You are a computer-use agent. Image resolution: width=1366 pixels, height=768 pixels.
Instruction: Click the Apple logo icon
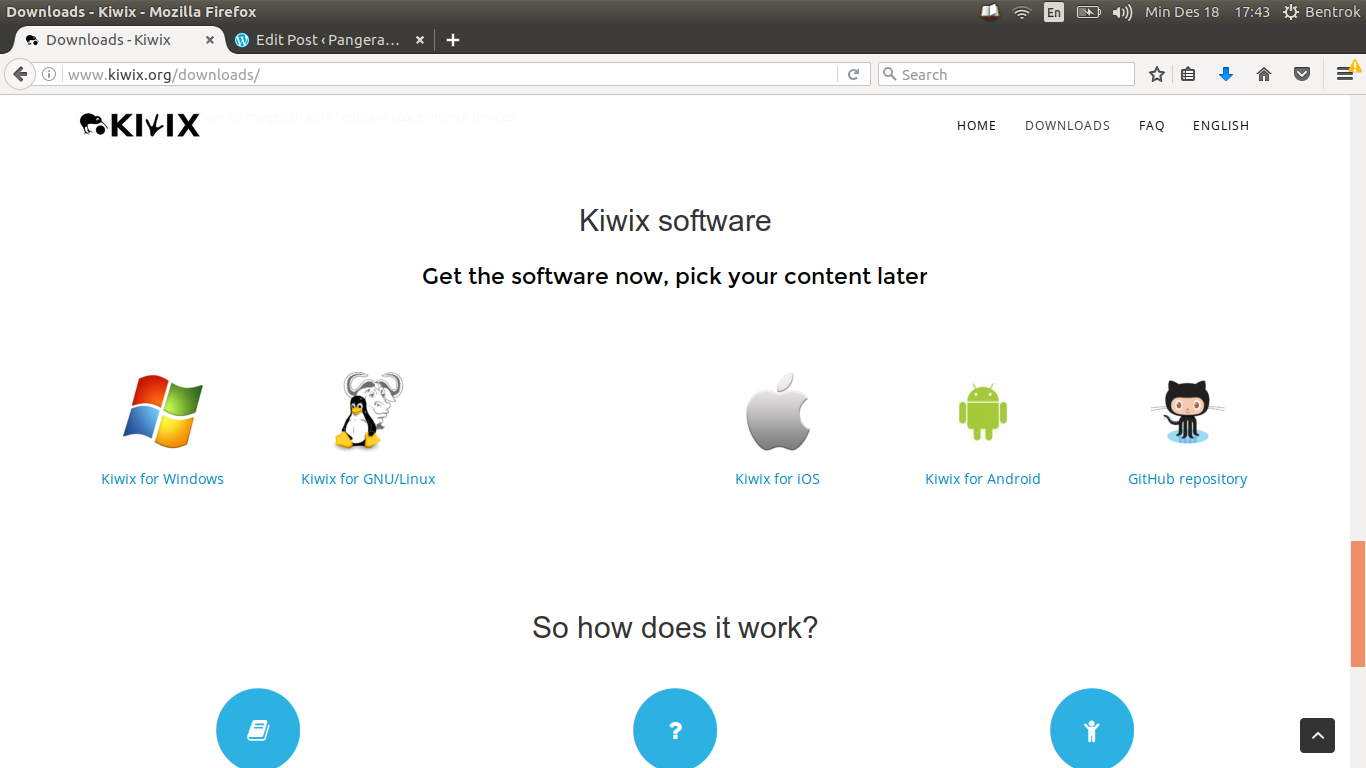point(777,412)
